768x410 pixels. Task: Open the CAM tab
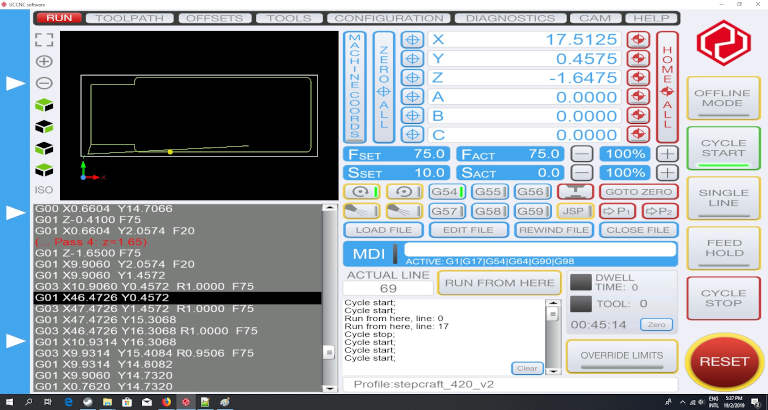tap(596, 18)
